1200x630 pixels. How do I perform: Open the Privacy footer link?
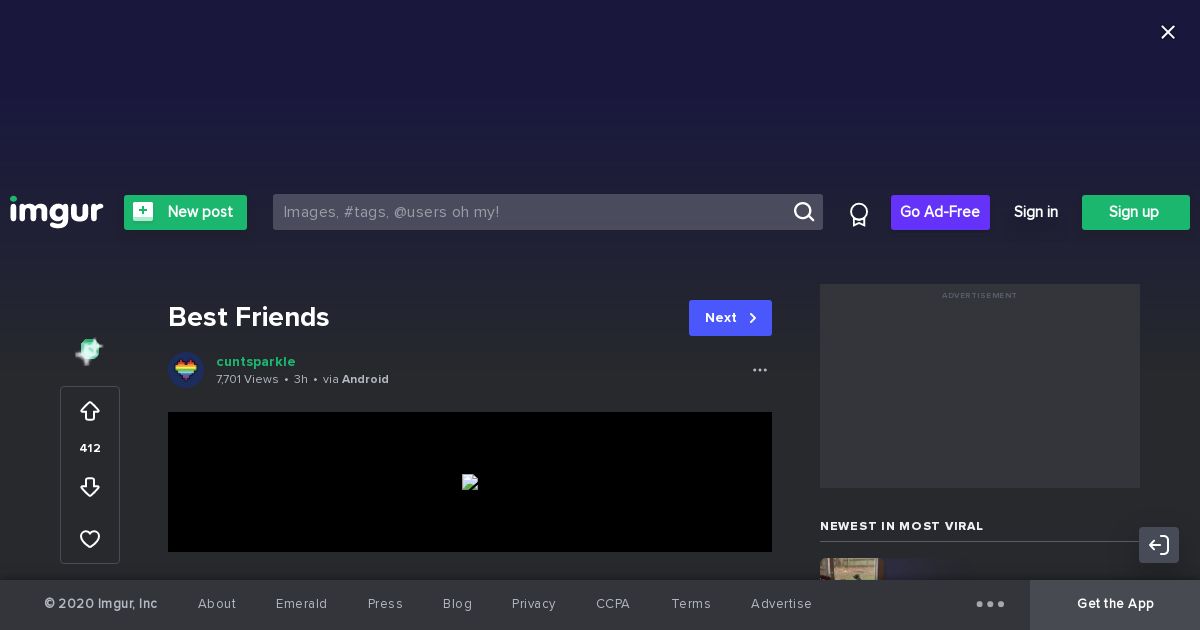pyautogui.click(x=534, y=604)
